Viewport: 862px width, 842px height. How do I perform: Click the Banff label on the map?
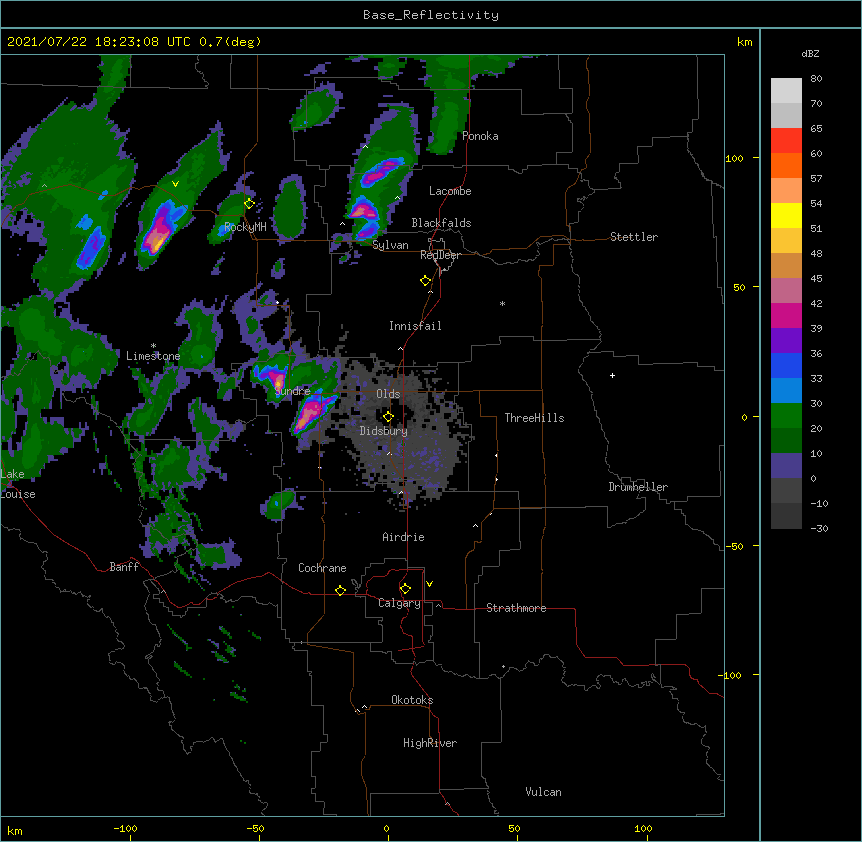(124, 567)
